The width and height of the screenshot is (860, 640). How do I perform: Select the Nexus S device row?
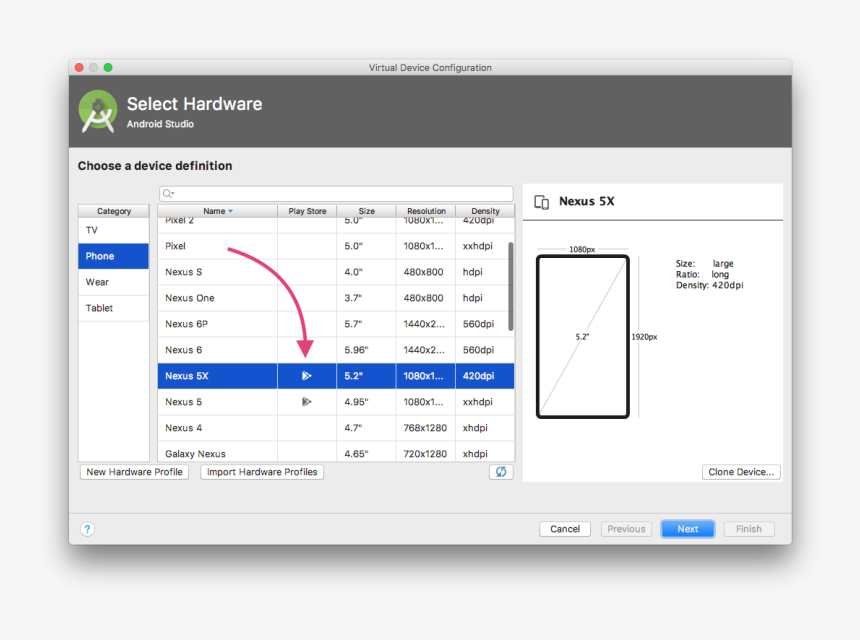tap(336, 272)
